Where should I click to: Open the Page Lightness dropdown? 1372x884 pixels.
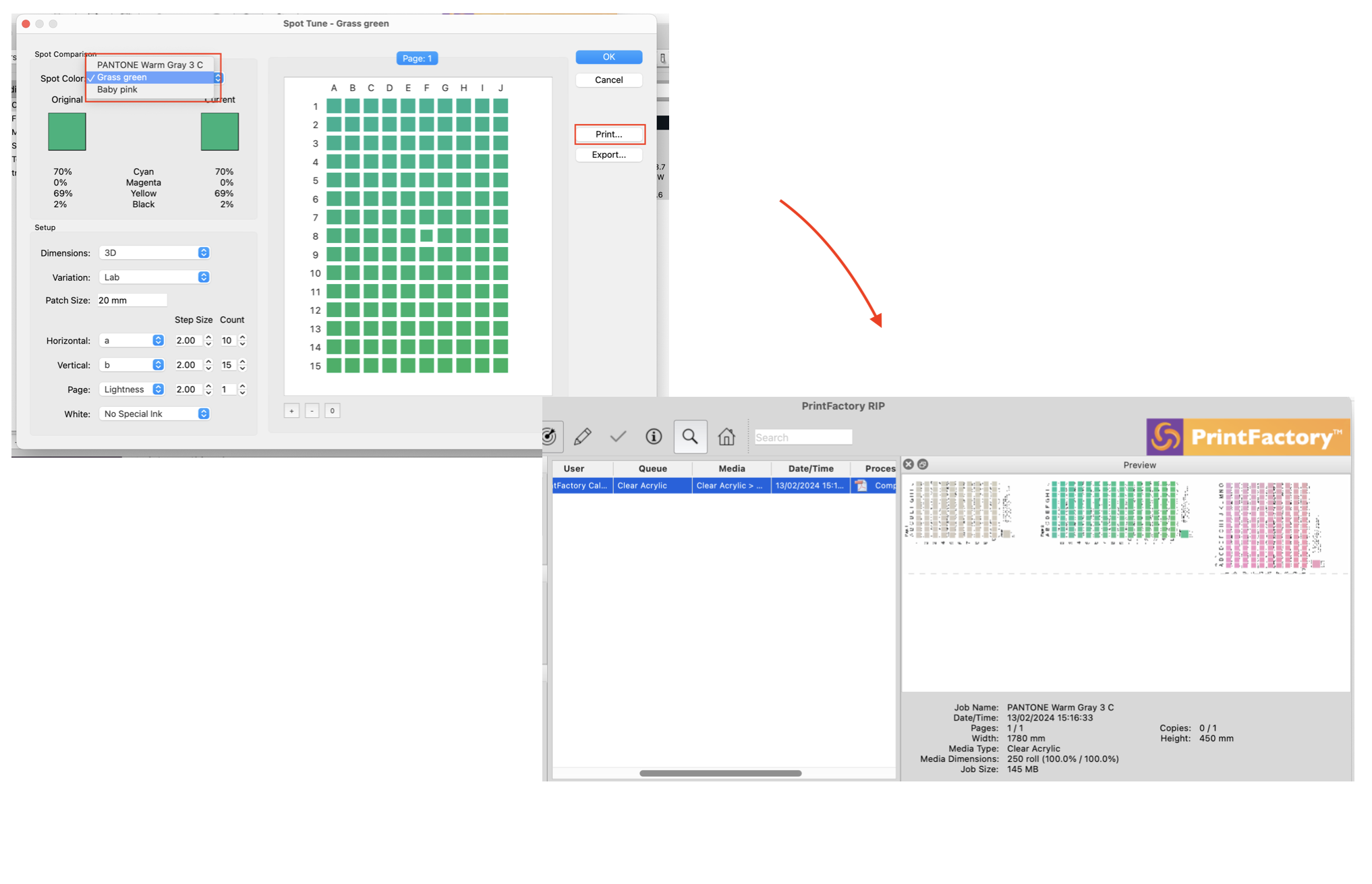[x=132, y=389]
